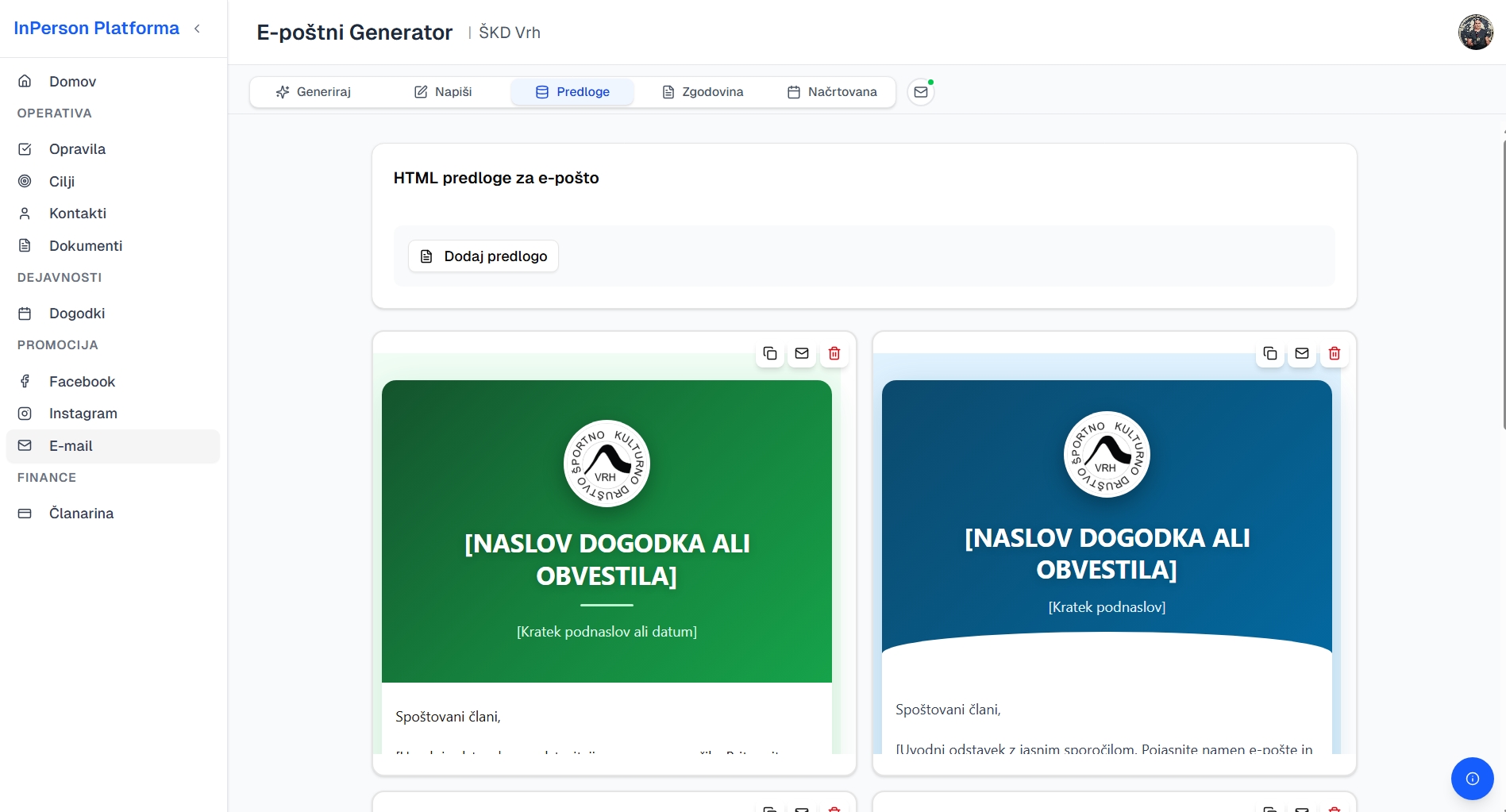This screenshot has width=1506, height=812.
Task: Open Članarina under Finance
Action: coord(81,513)
